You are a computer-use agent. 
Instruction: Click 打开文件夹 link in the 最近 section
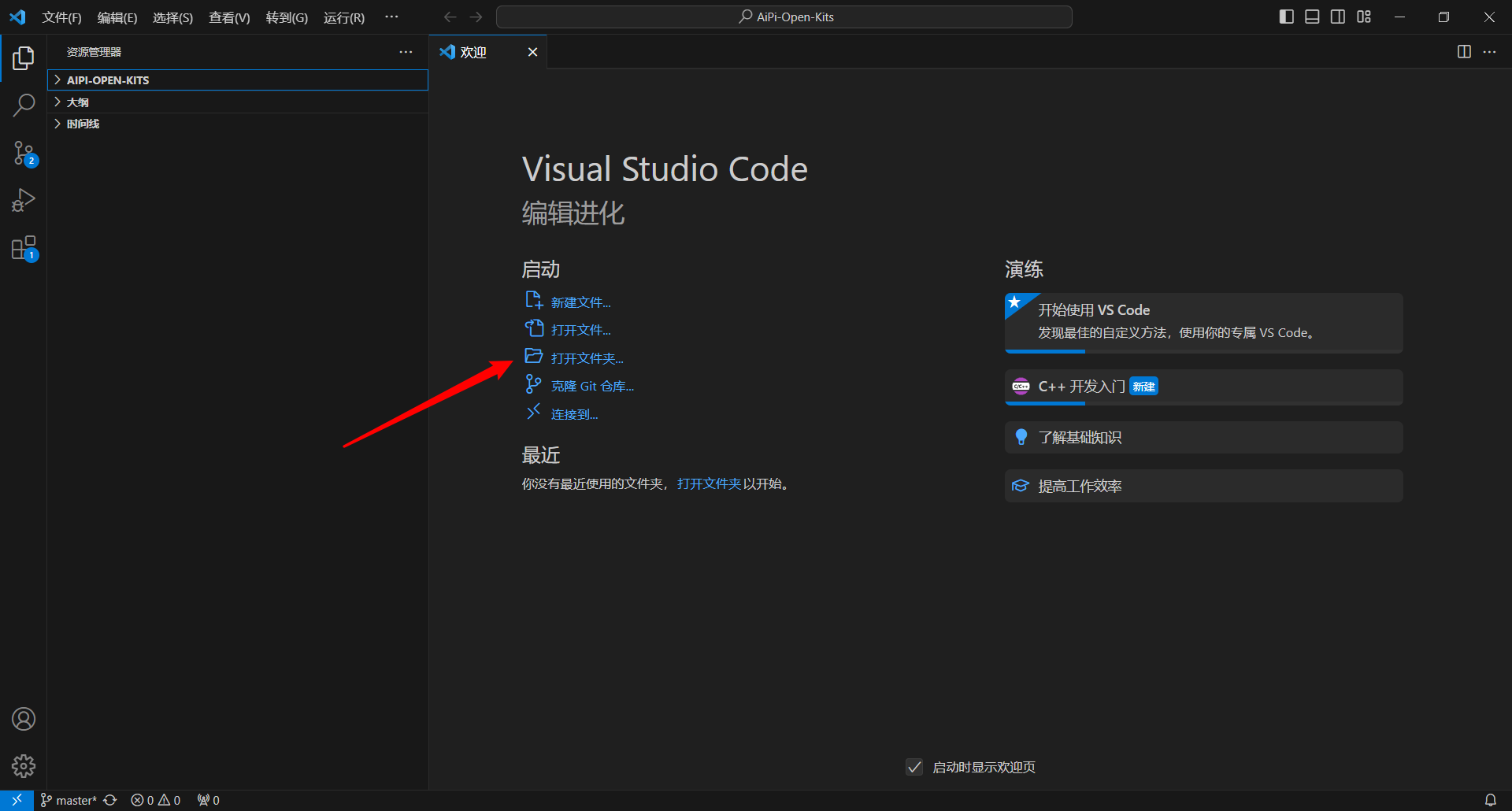coord(709,483)
